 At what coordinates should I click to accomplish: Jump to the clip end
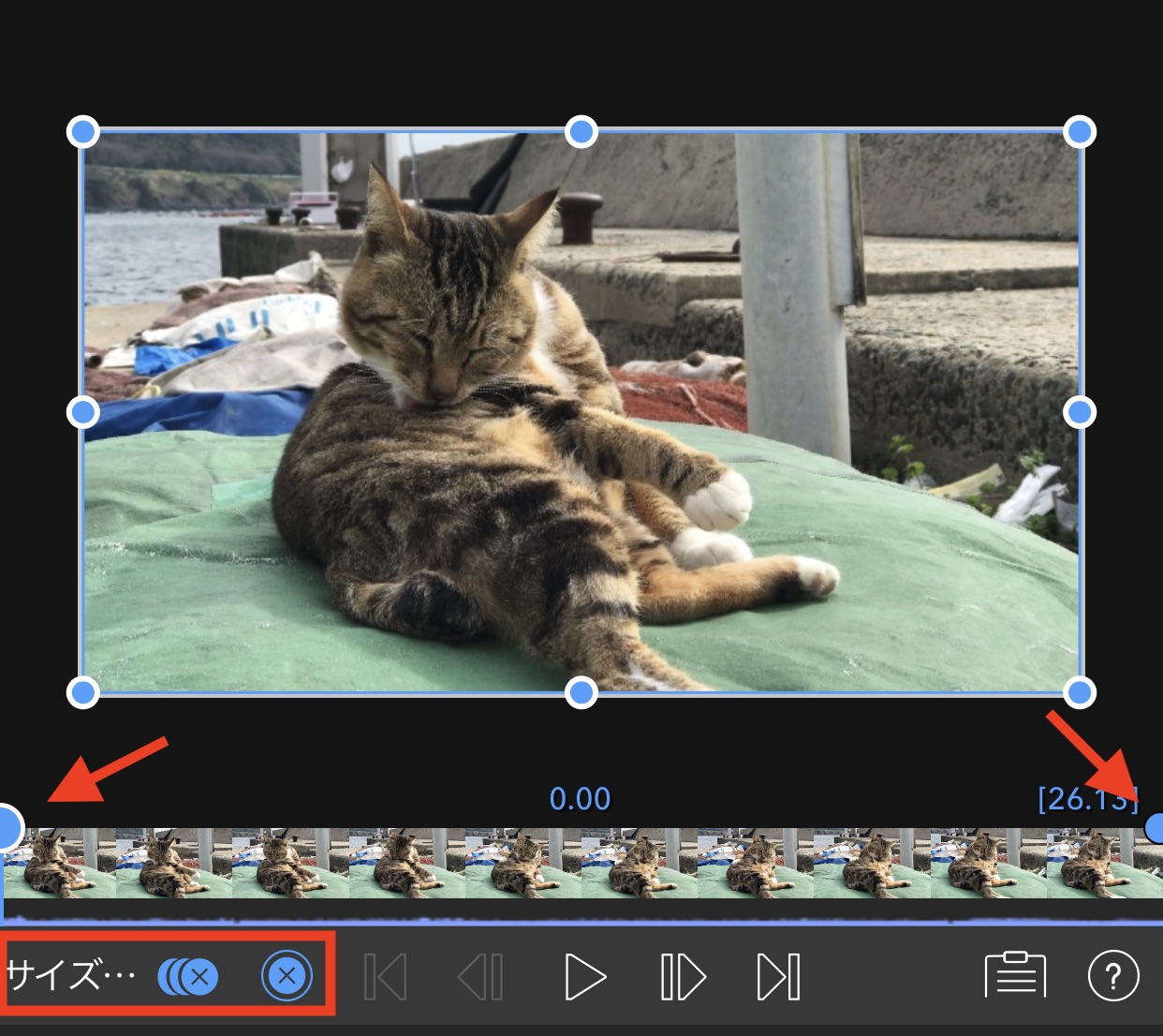click(x=778, y=977)
